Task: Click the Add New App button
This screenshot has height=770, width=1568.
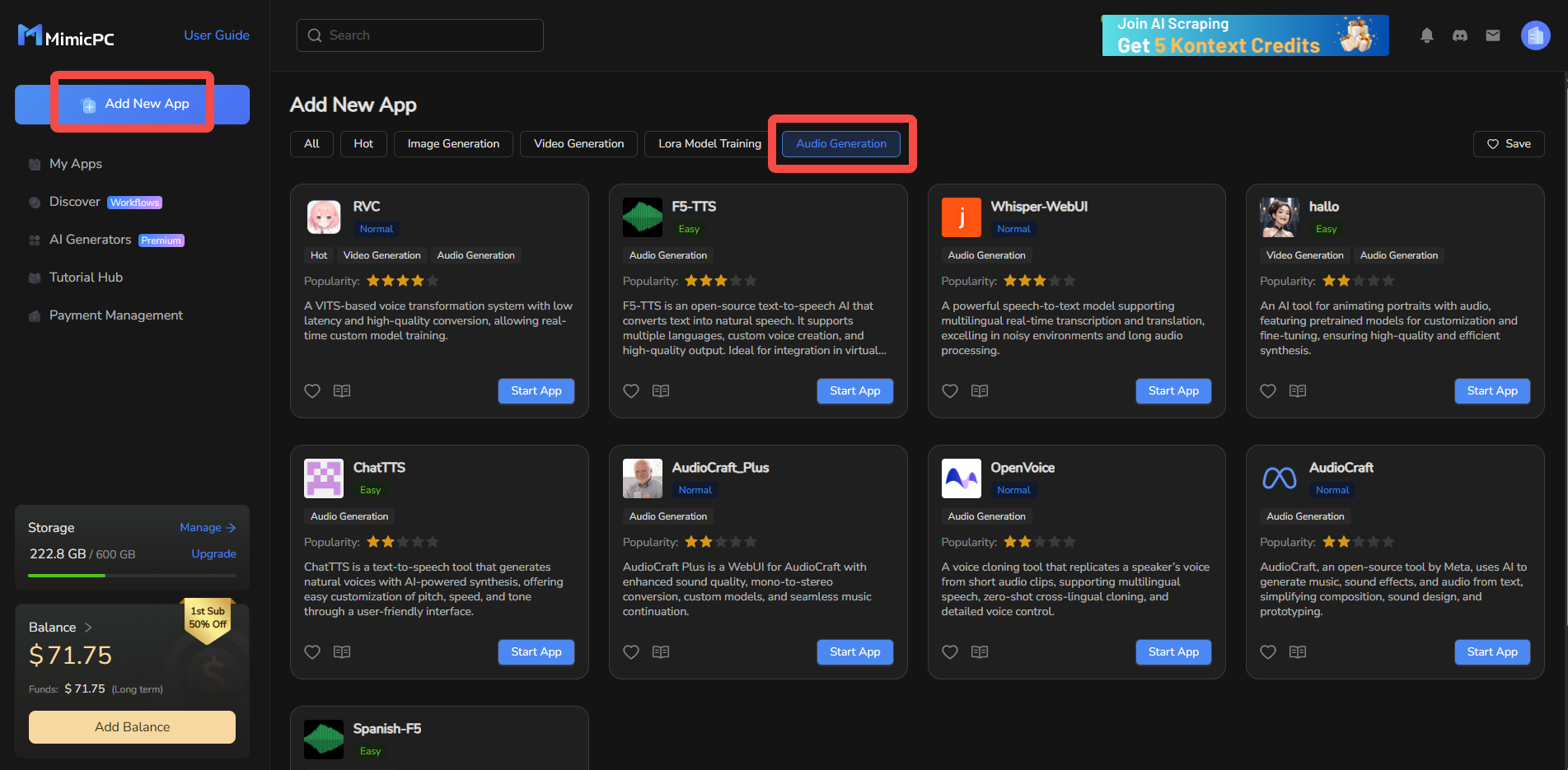Action: 133,105
